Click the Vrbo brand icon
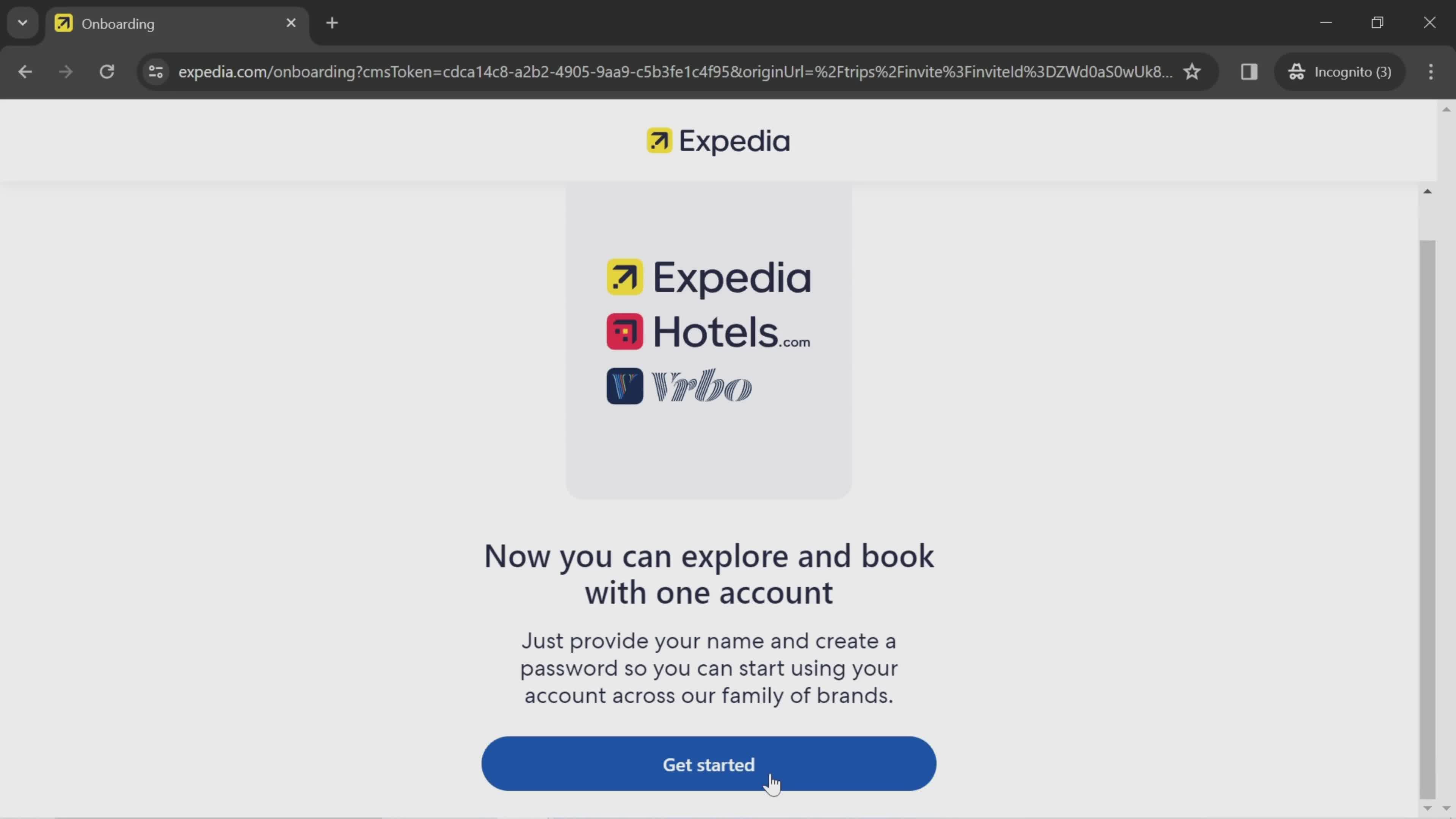The height and width of the screenshot is (819, 1456). click(625, 387)
